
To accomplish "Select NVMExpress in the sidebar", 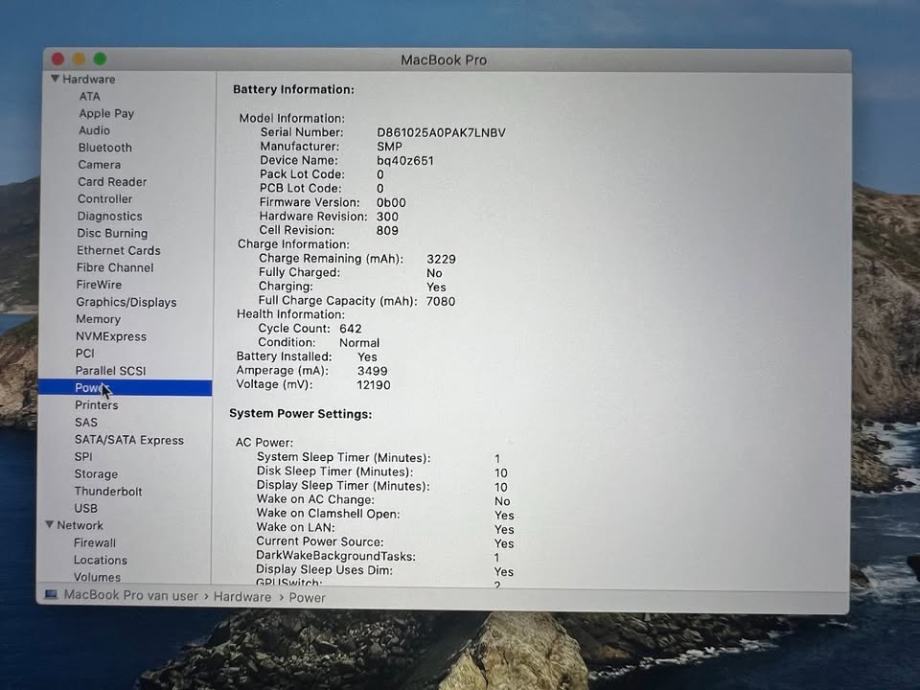I will pos(111,336).
